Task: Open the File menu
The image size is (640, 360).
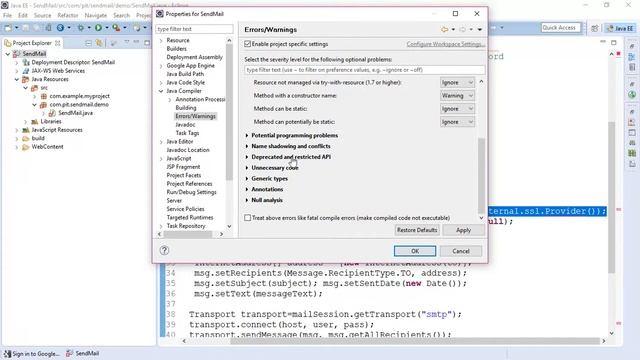Action: click(x=7, y=15)
